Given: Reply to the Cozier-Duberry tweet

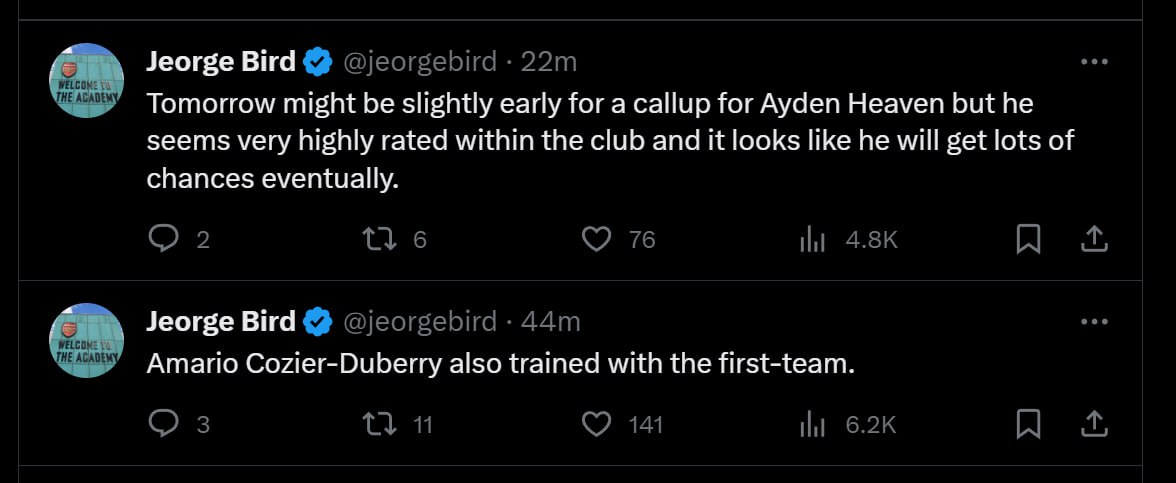Looking at the screenshot, I should click(x=163, y=424).
